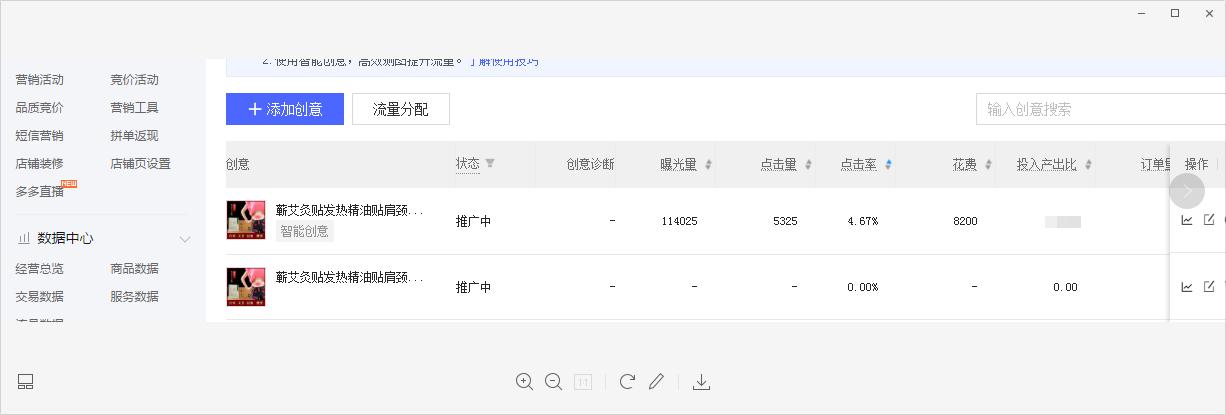Click the 智能创意 tag label

304,231
